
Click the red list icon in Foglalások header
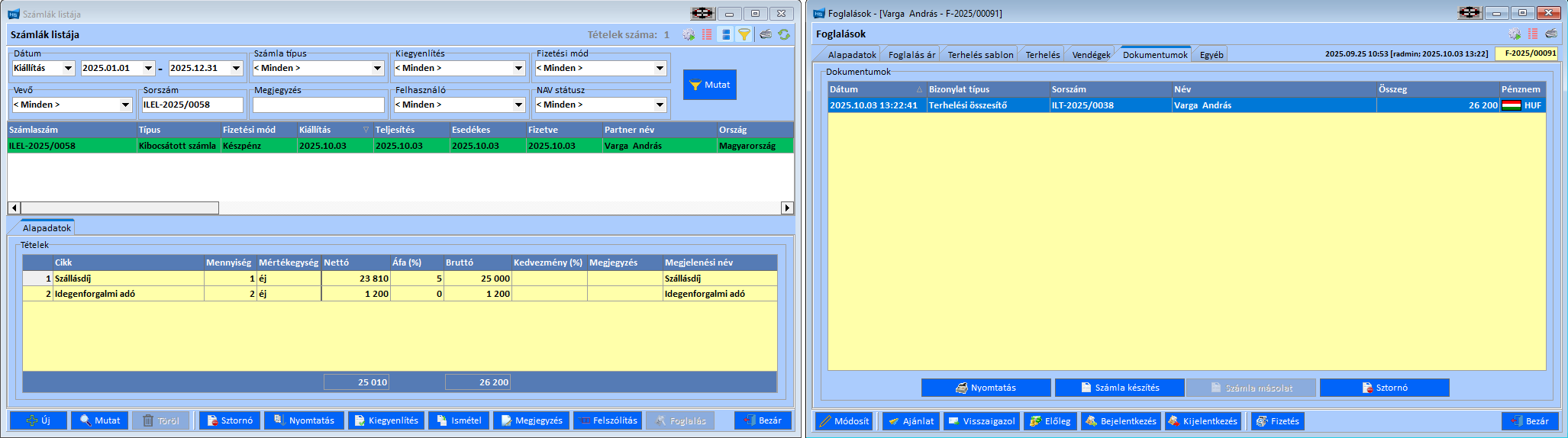tap(1533, 34)
